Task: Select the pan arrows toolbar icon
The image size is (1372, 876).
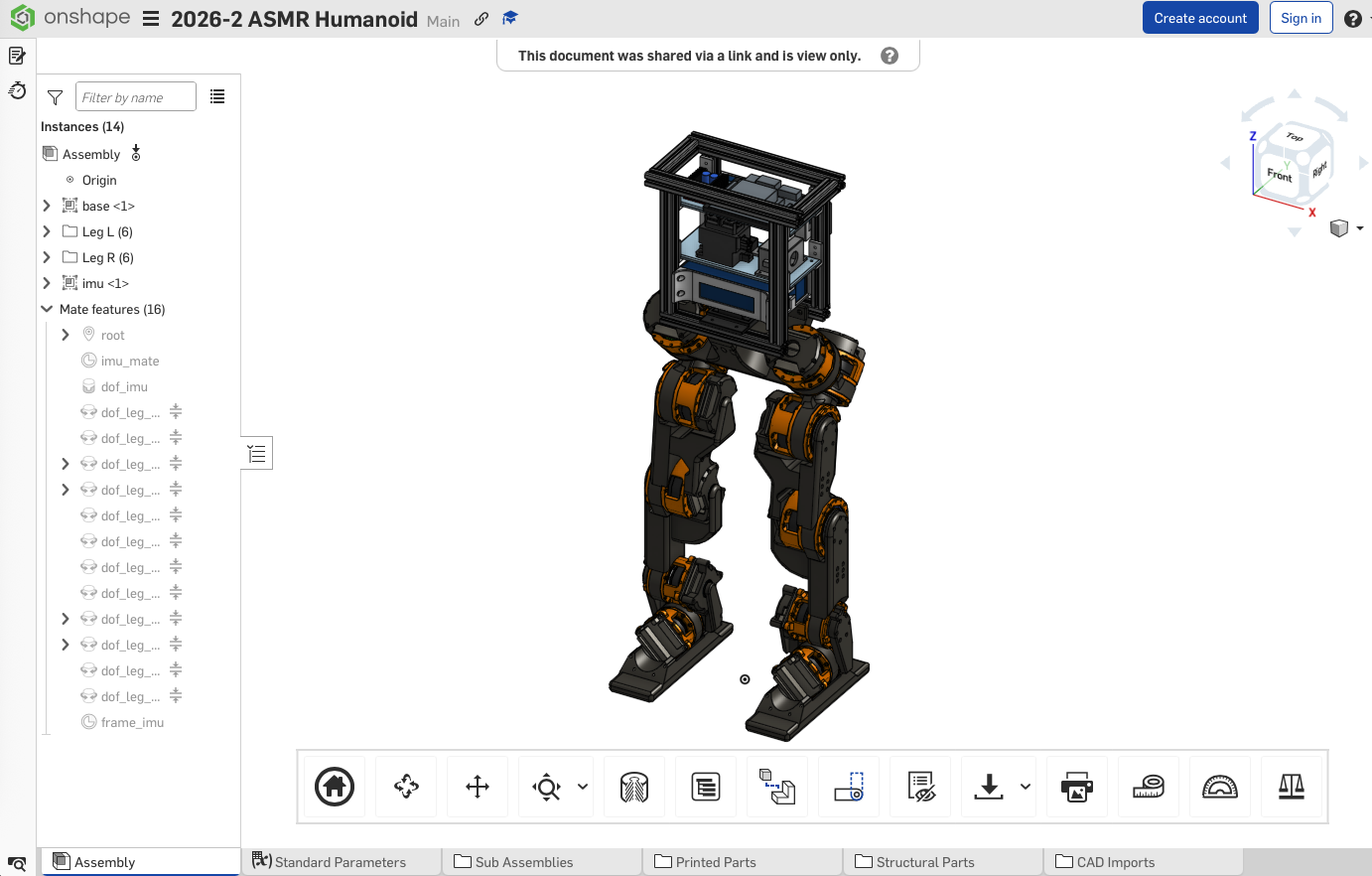Action: (x=478, y=787)
